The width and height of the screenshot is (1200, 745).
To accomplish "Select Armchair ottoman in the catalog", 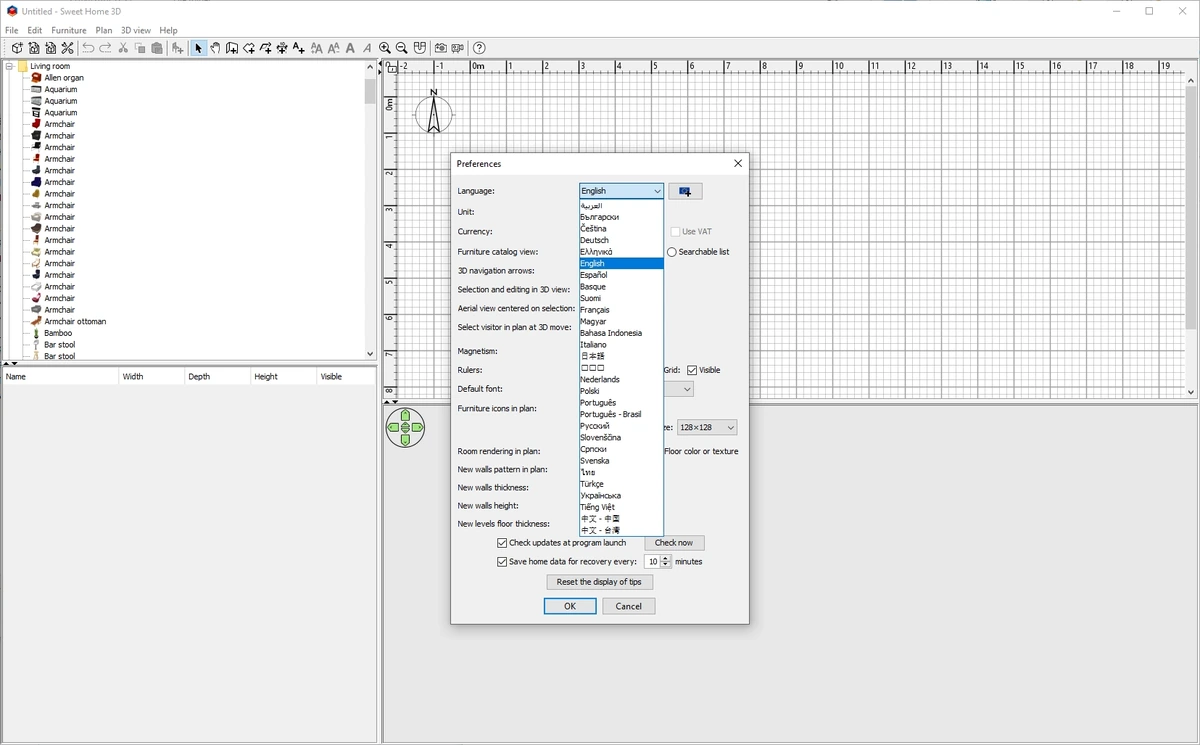I will (x=75, y=322).
